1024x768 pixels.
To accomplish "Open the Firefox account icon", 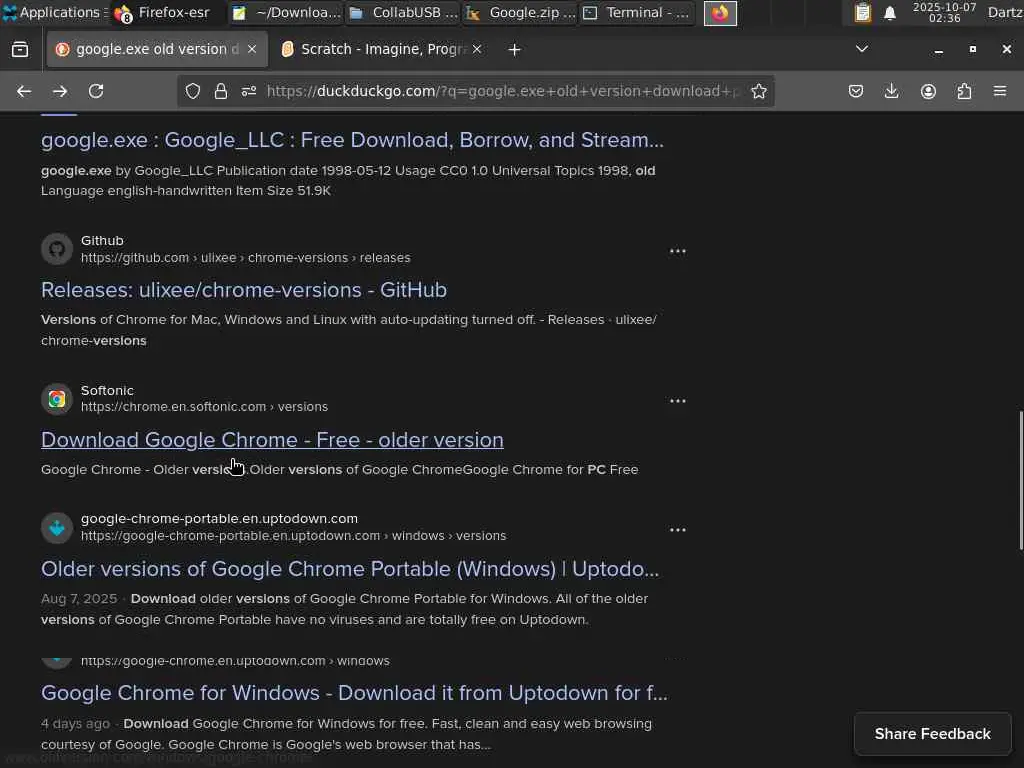I will tap(928, 91).
